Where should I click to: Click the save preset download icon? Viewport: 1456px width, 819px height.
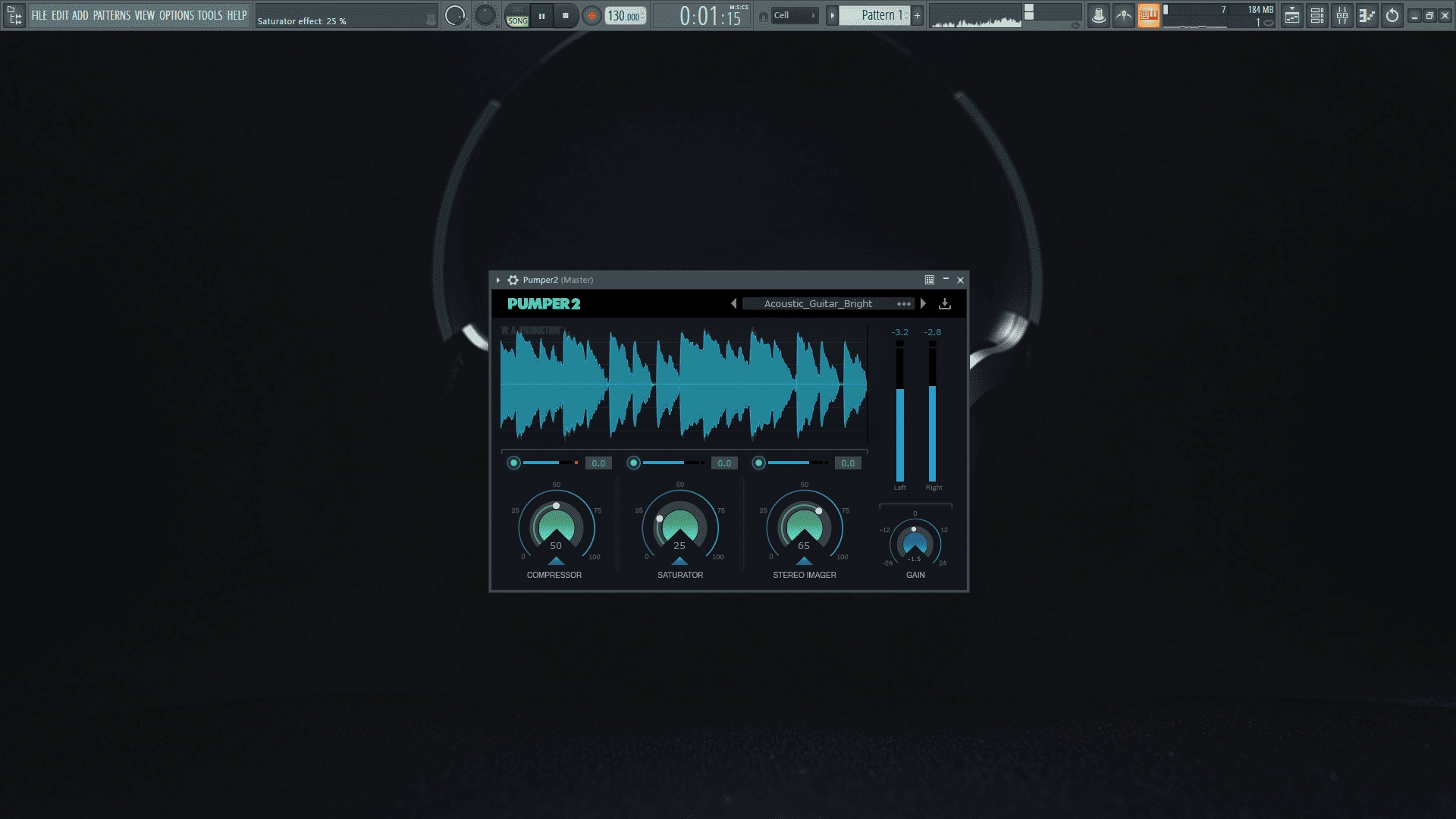[x=945, y=303]
